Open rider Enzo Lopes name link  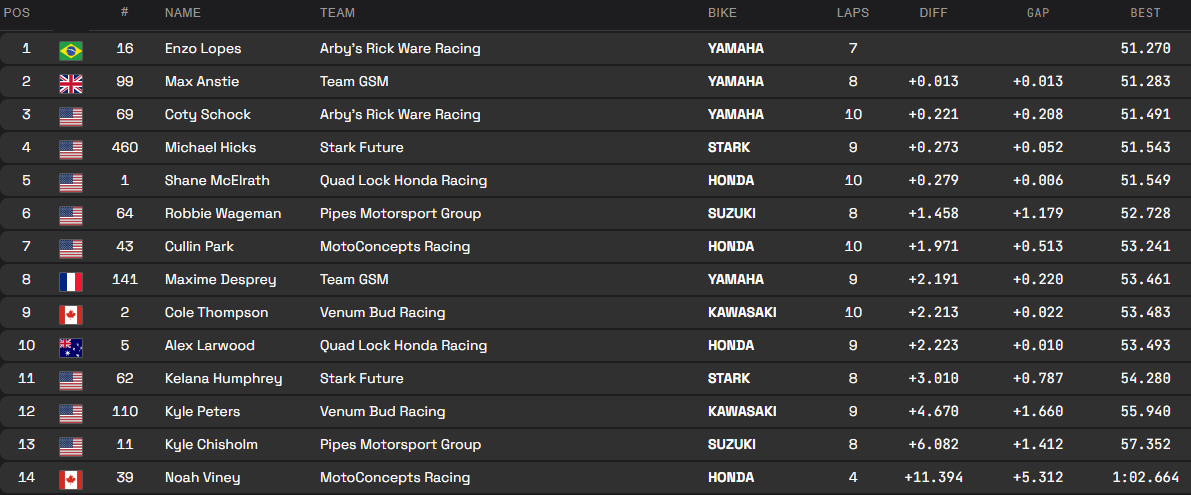pos(203,49)
